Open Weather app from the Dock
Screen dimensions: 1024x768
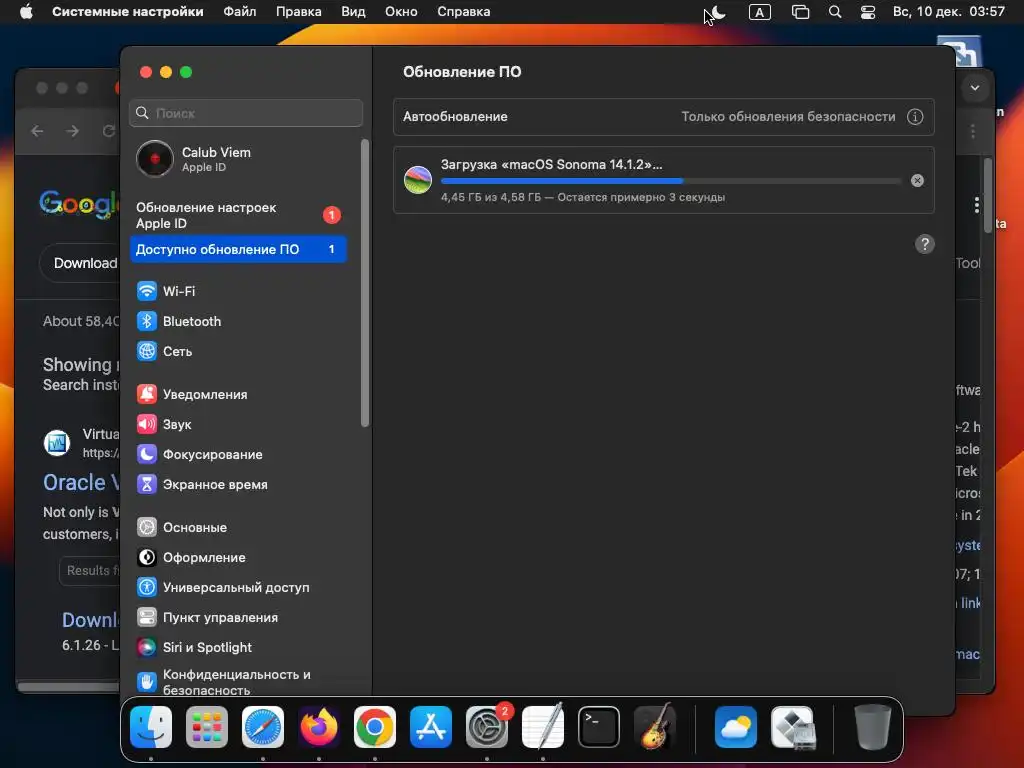(x=736, y=727)
